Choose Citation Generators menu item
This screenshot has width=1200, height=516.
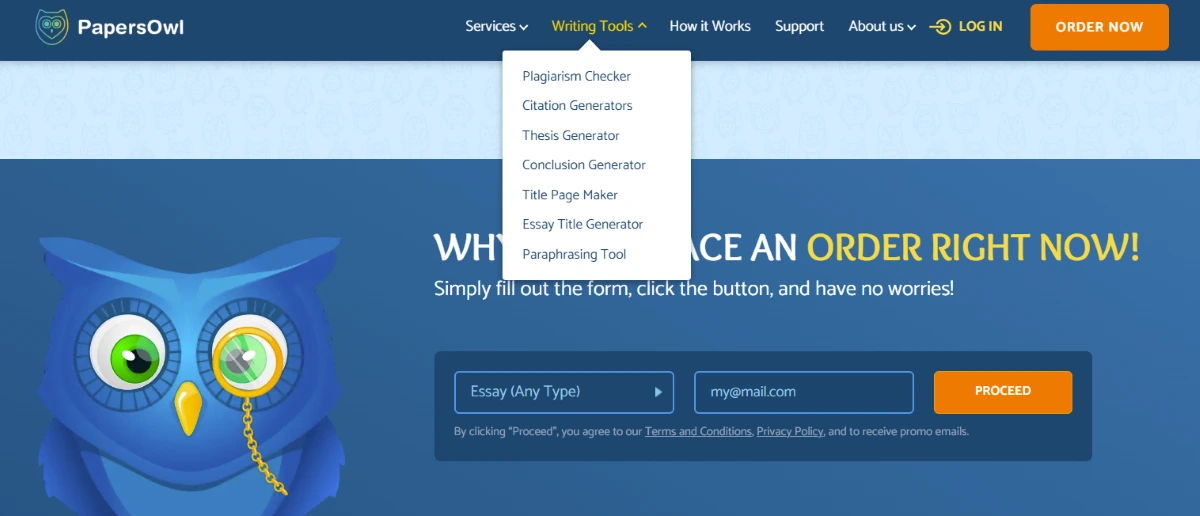[x=577, y=106]
